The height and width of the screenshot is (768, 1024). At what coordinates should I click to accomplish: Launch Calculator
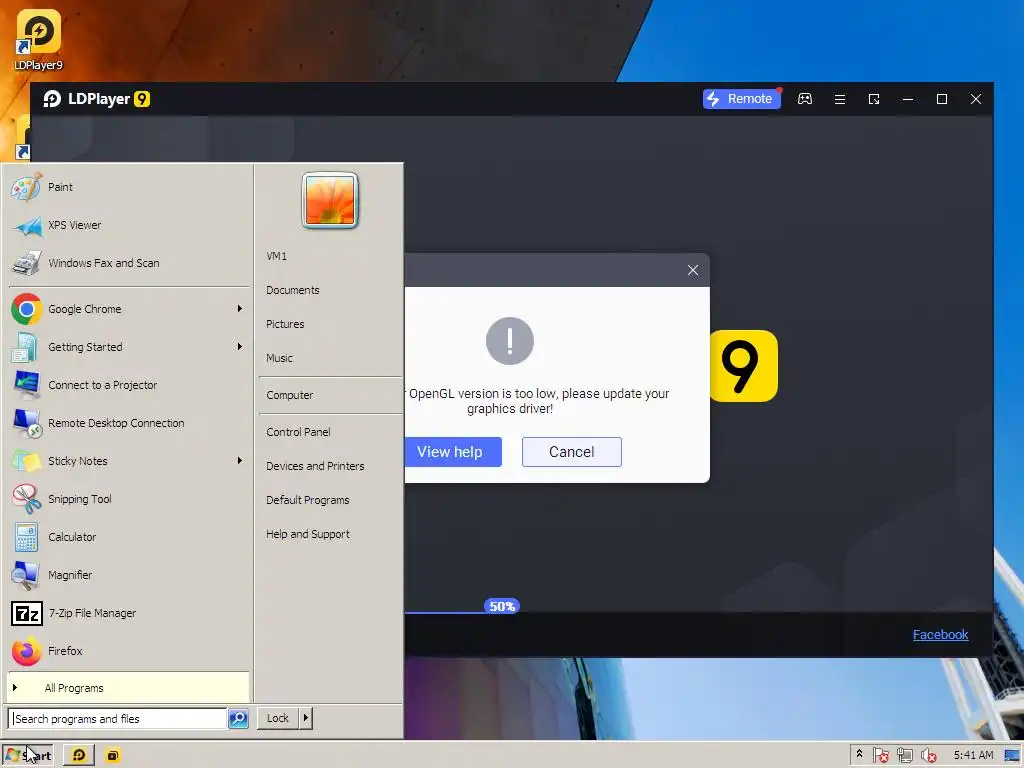click(x=129, y=537)
